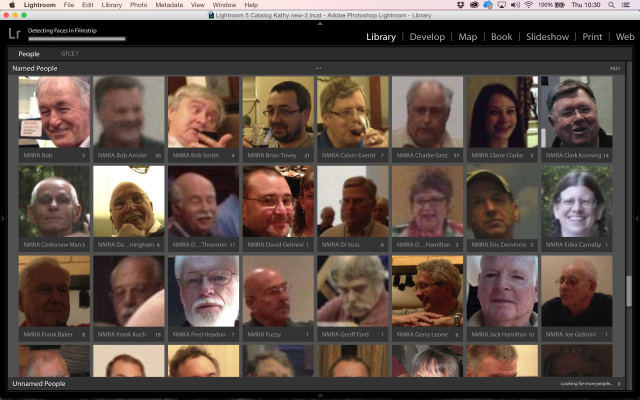Click the Lr logo identity plate

pos(14,33)
